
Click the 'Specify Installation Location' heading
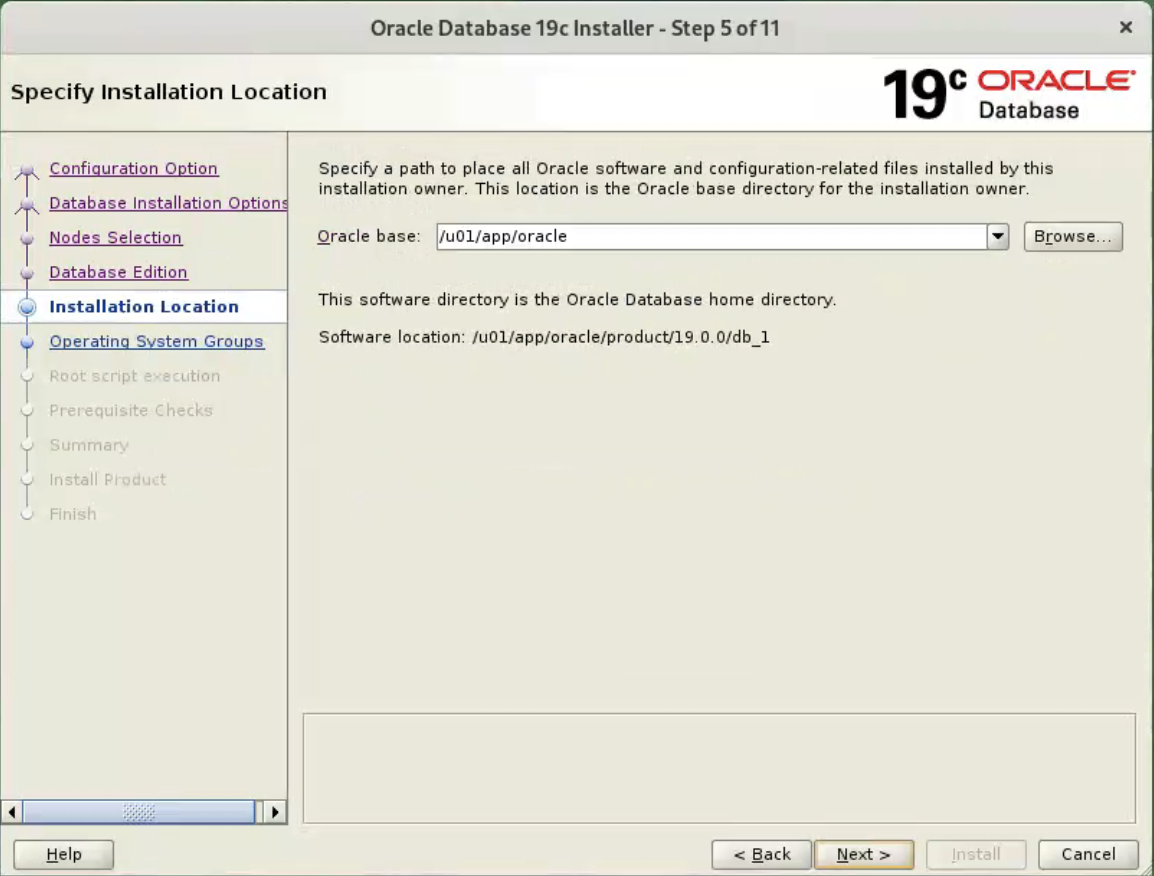tap(169, 92)
